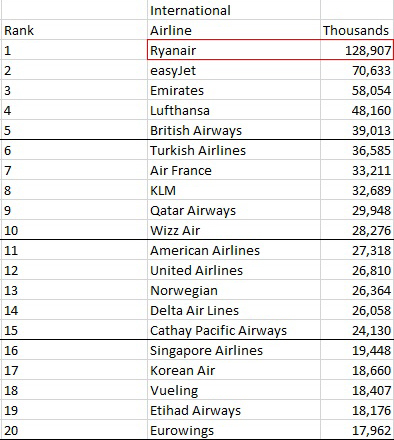This screenshot has width=394, height=440.
Task: Select the KLM cell
Action: click(x=234, y=190)
